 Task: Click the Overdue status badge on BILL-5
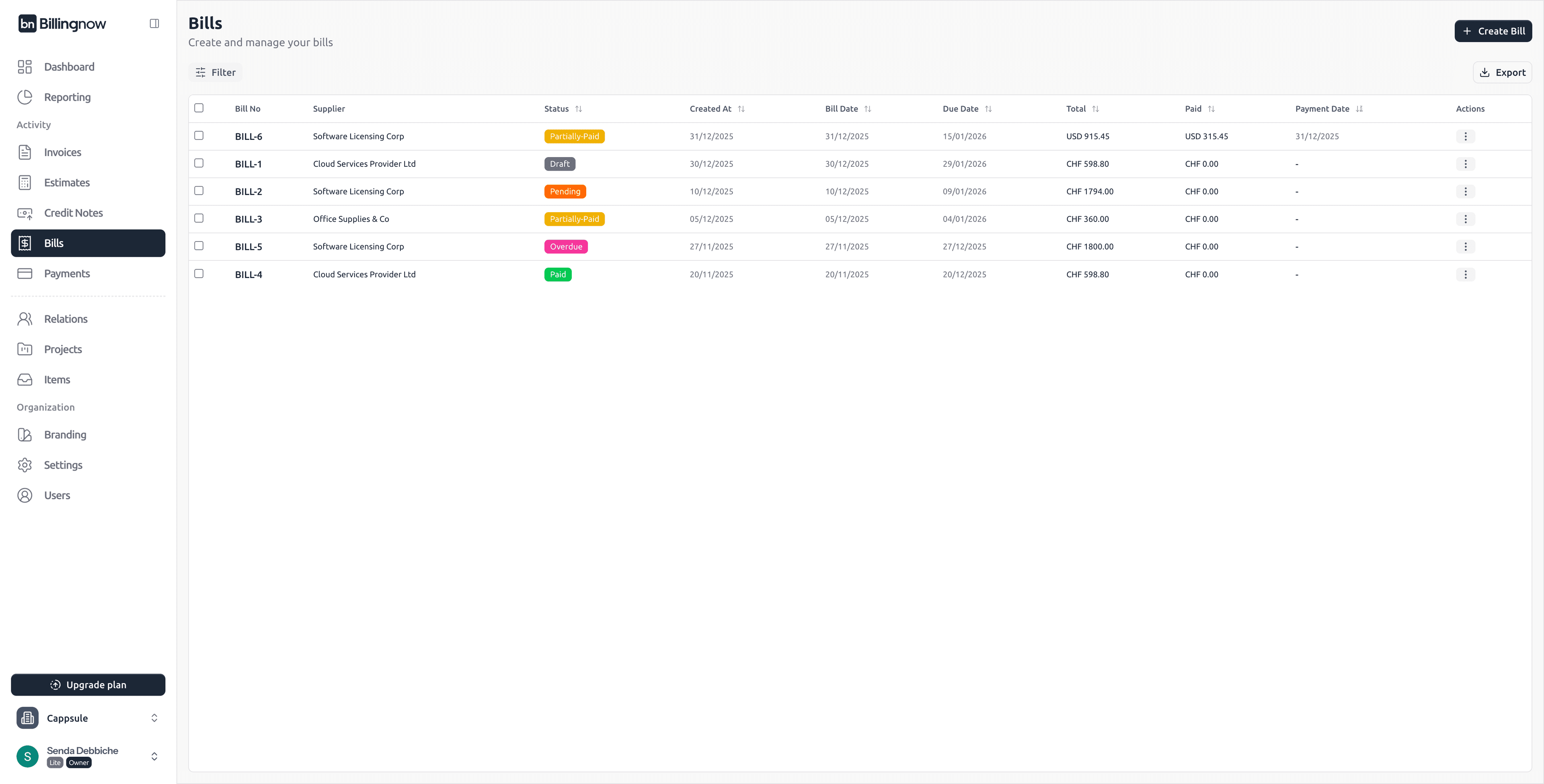[565, 247]
